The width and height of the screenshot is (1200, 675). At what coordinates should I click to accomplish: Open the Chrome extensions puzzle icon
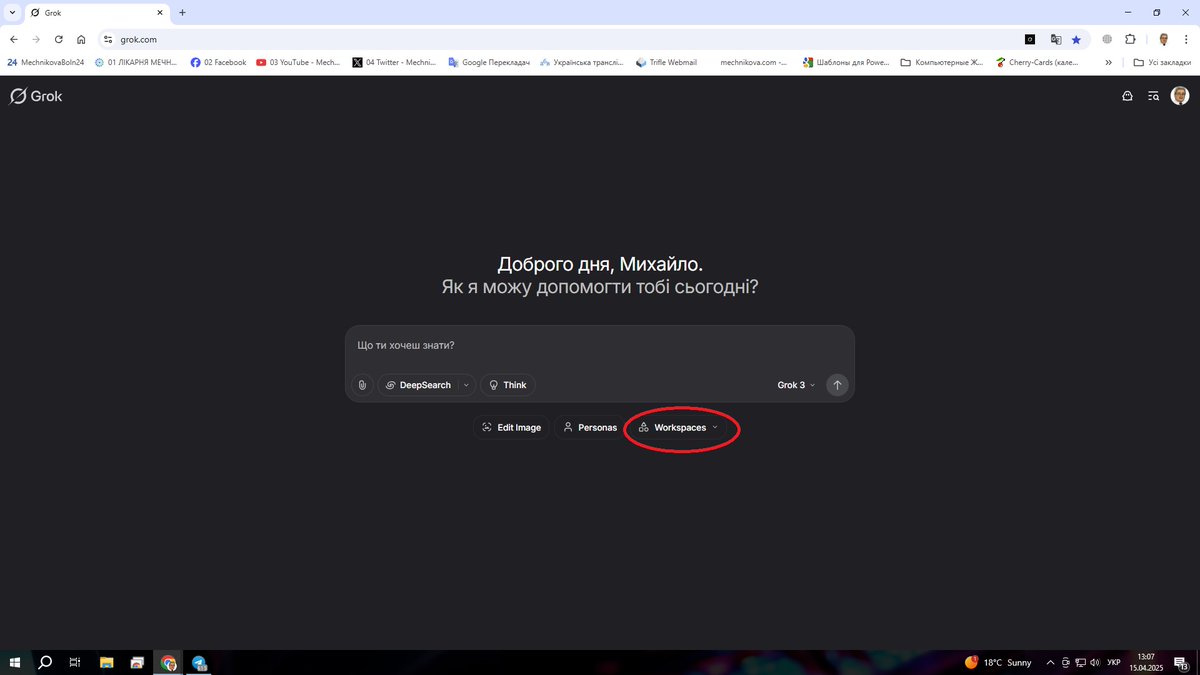coord(1130,40)
